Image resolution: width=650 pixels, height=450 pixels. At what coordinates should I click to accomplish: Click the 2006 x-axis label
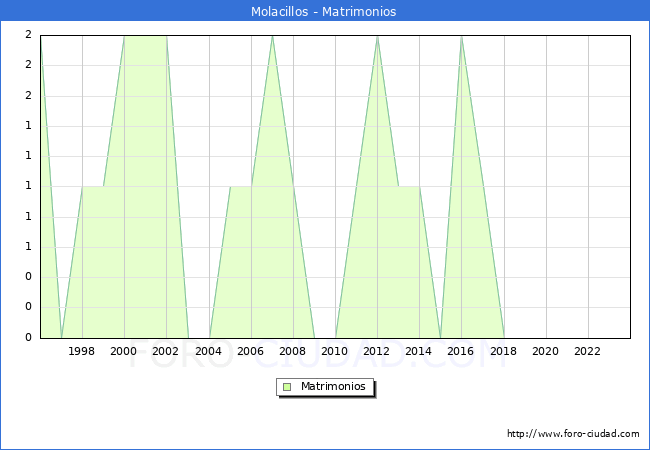tap(250, 351)
